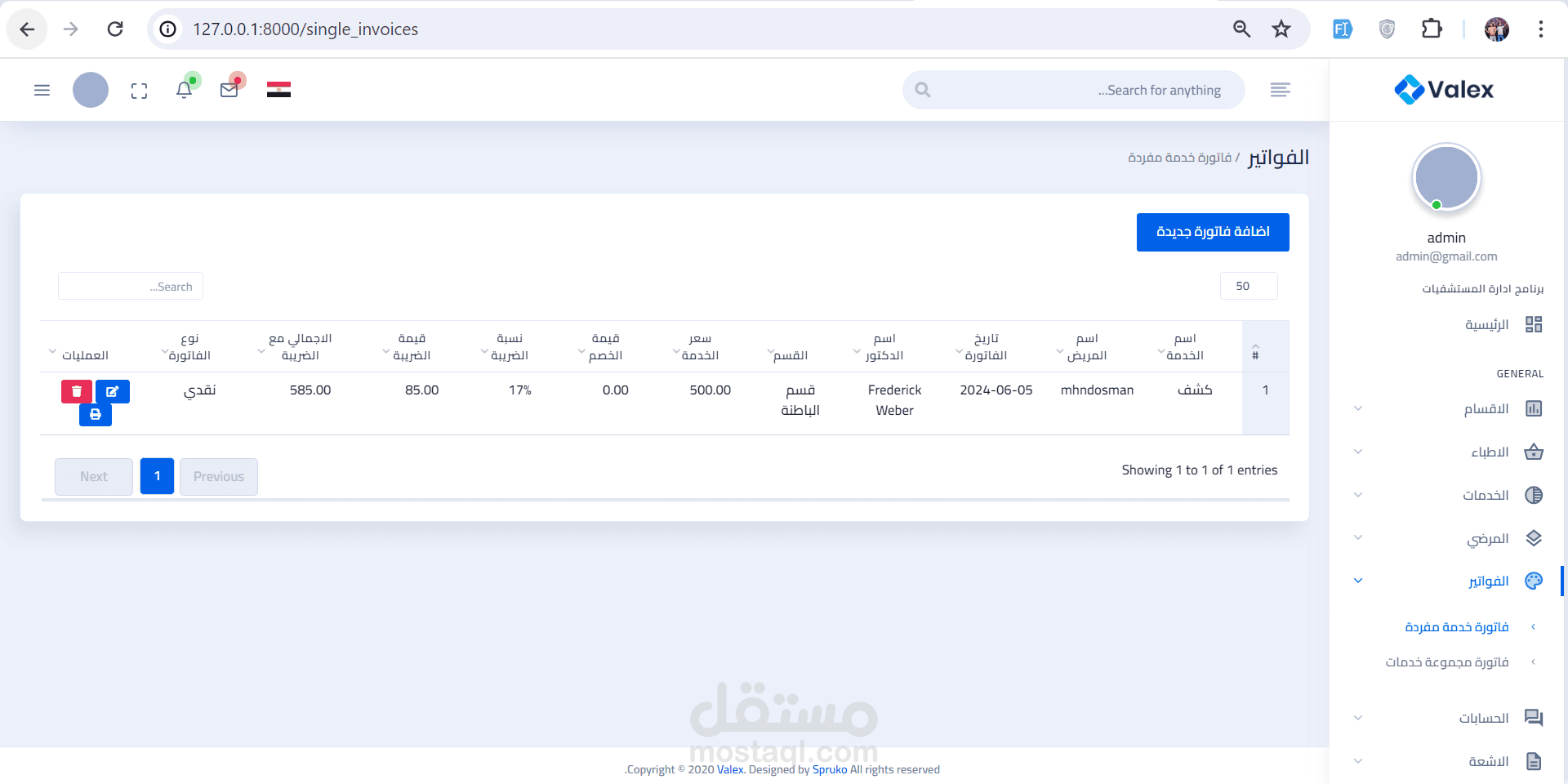Screen dimensions: 1568x784
Task: Select فاتورة مجموعة خدمات menu item
Action: (1446, 661)
